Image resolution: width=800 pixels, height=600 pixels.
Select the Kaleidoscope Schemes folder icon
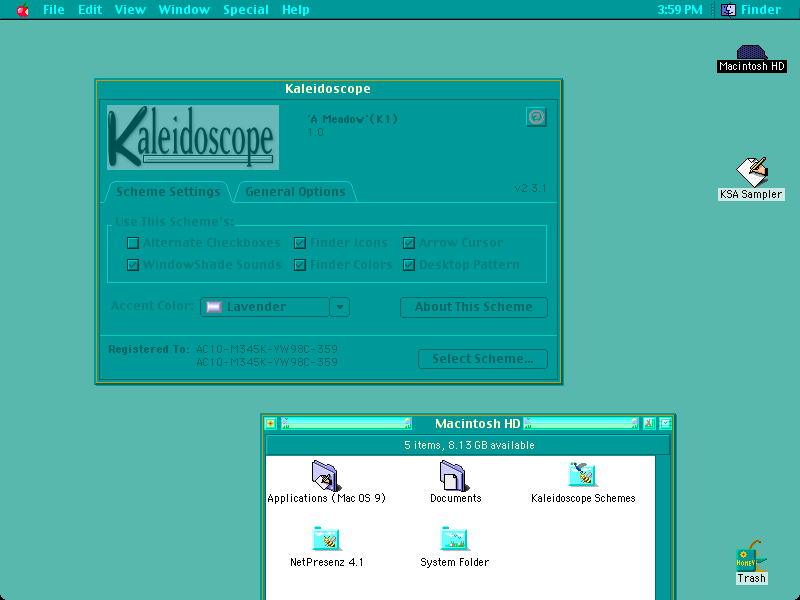pos(583,474)
